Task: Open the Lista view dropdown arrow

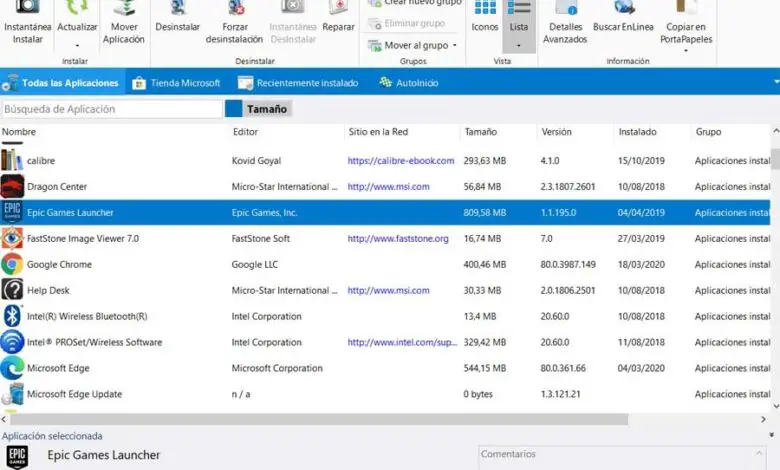Action: pyautogui.click(x=518, y=46)
